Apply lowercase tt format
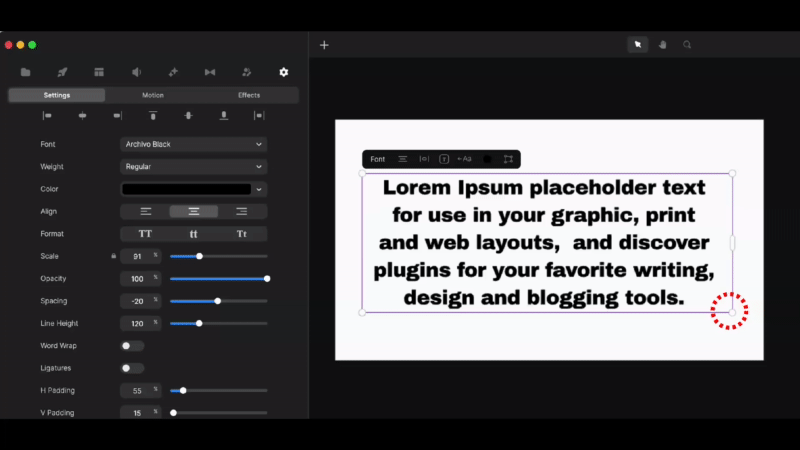 [194, 234]
